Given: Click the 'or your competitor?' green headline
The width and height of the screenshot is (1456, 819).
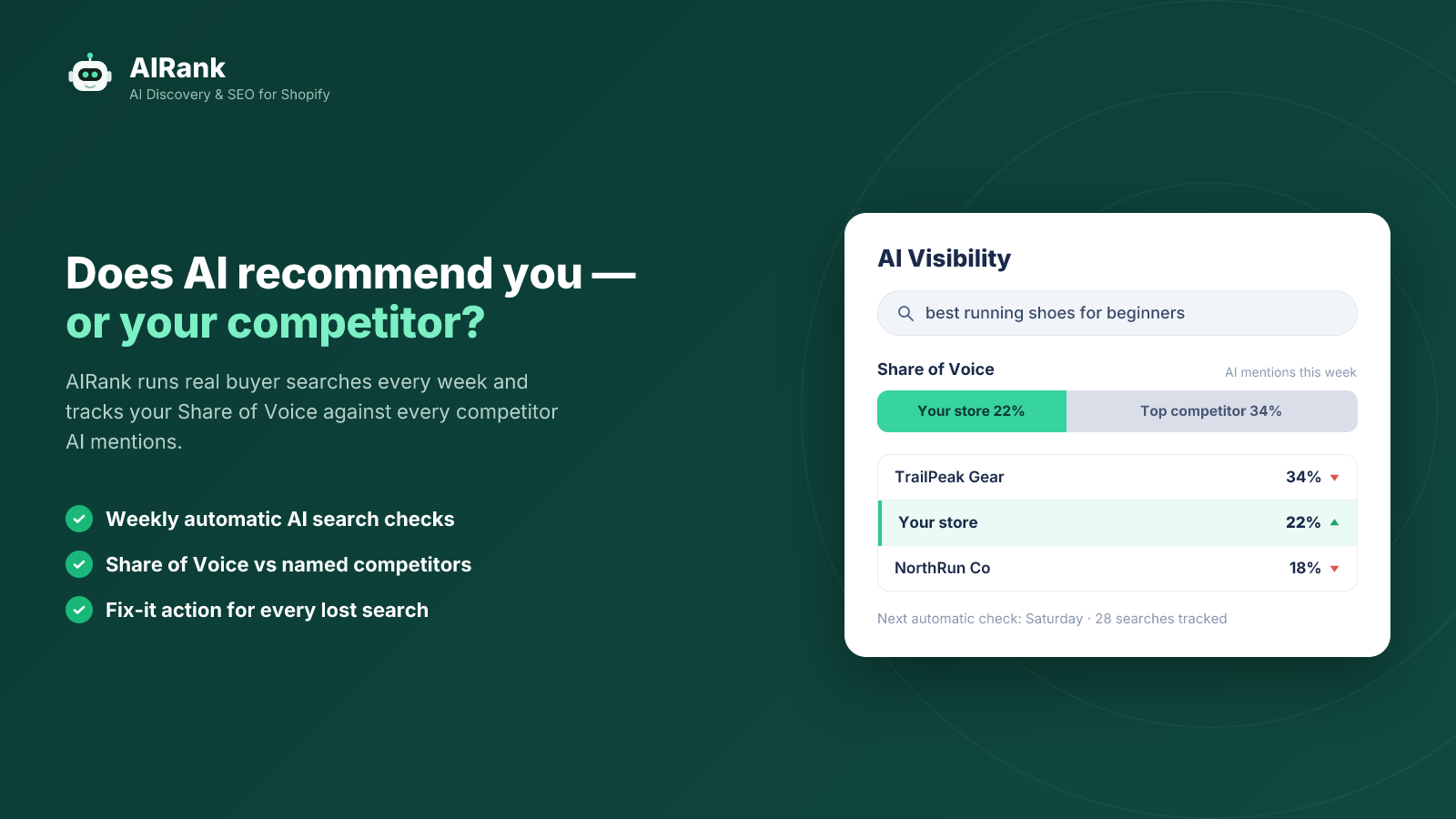Looking at the screenshot, I should click(x=275, y=323).
